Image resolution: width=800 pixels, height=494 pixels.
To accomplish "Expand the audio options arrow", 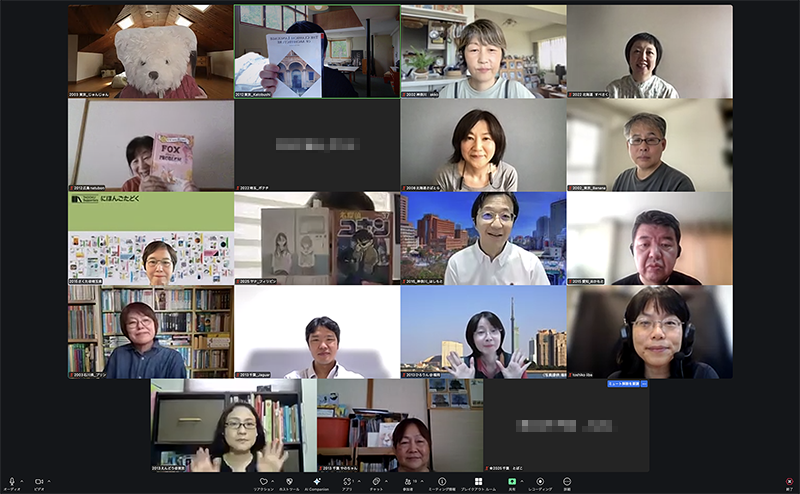I will tap(24, 481).
